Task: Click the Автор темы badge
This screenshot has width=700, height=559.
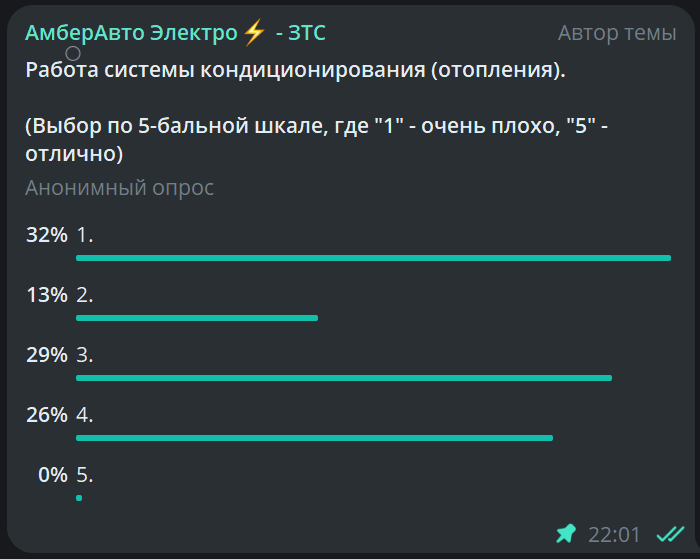Action: pyautogui.click(x=617, y=33)
